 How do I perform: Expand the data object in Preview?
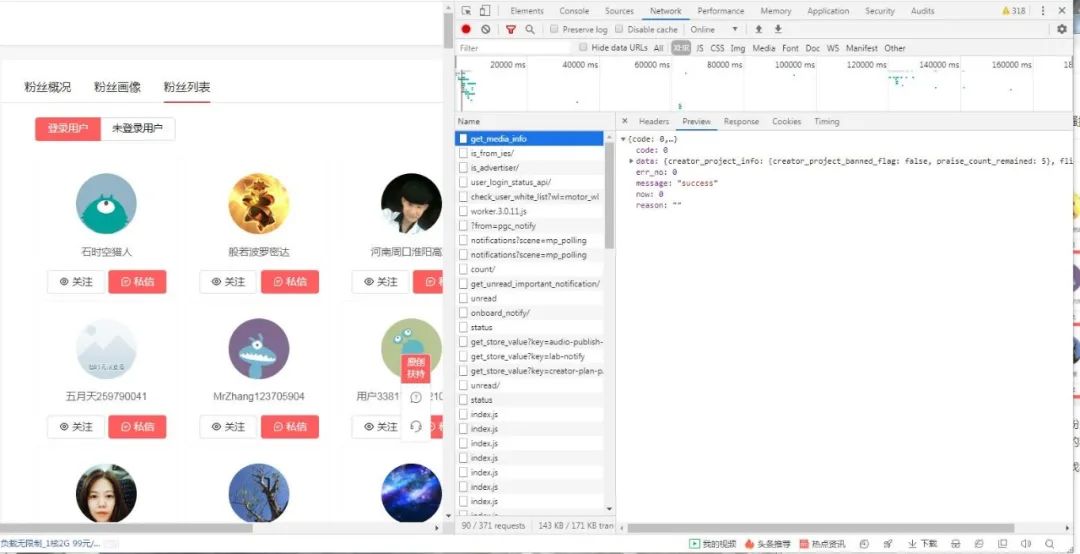pyautogui.click(x=632, y=161)
